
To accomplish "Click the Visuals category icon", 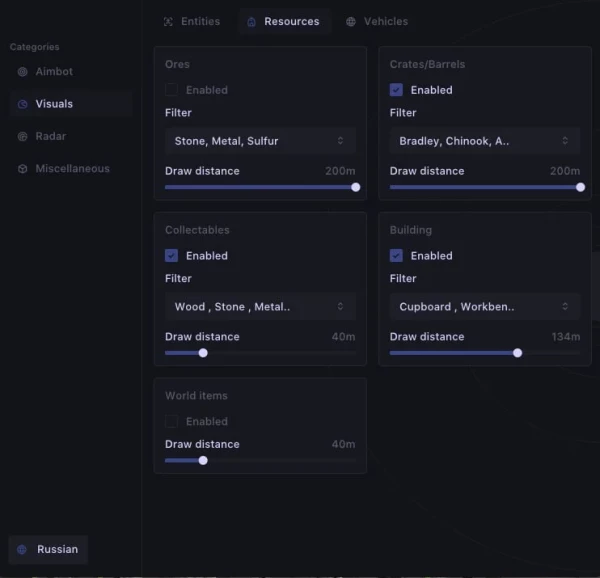I will coord(23,104).
